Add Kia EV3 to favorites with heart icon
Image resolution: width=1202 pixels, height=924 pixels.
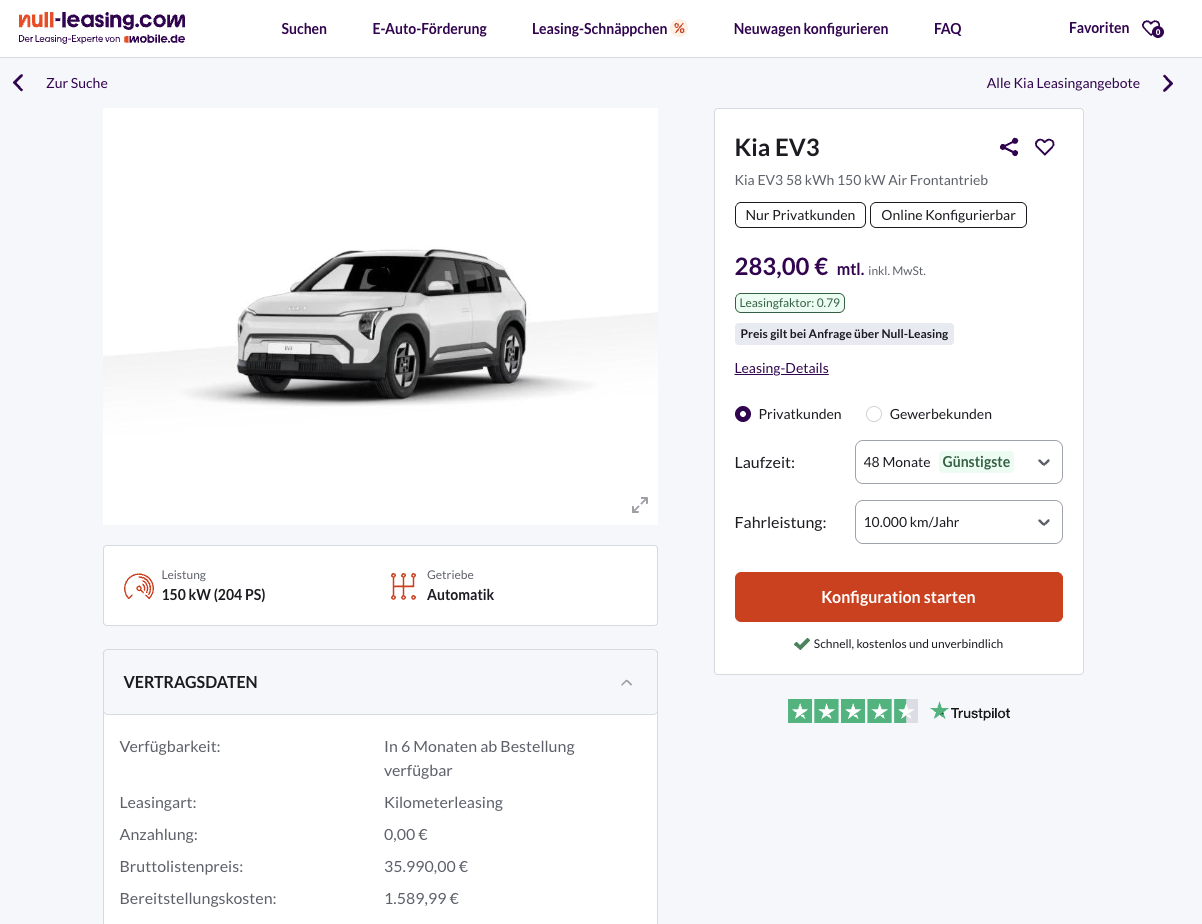coord(1045,147)
